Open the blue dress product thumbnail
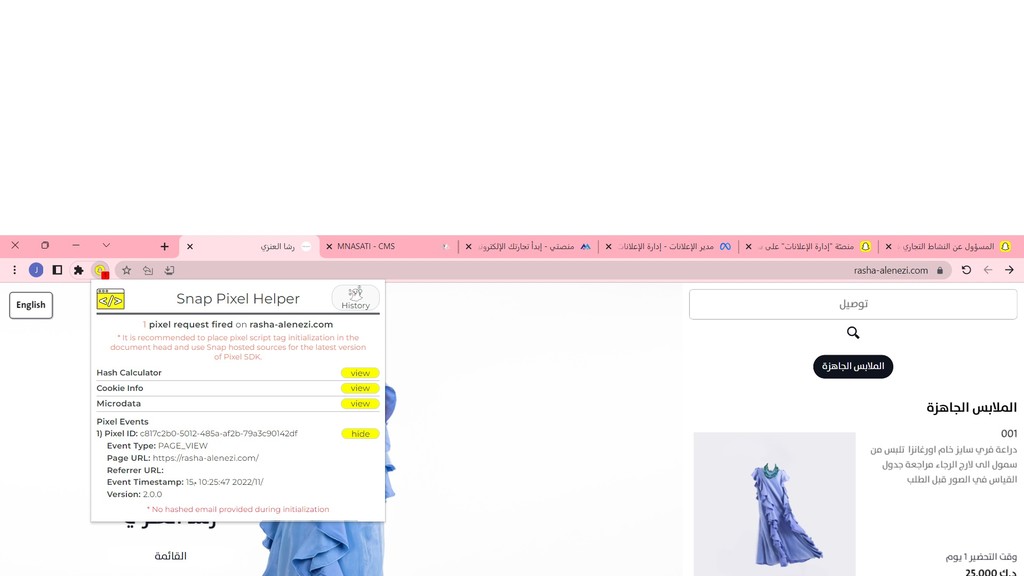This screenshot has width=1024, height=576. pos(775,504)
